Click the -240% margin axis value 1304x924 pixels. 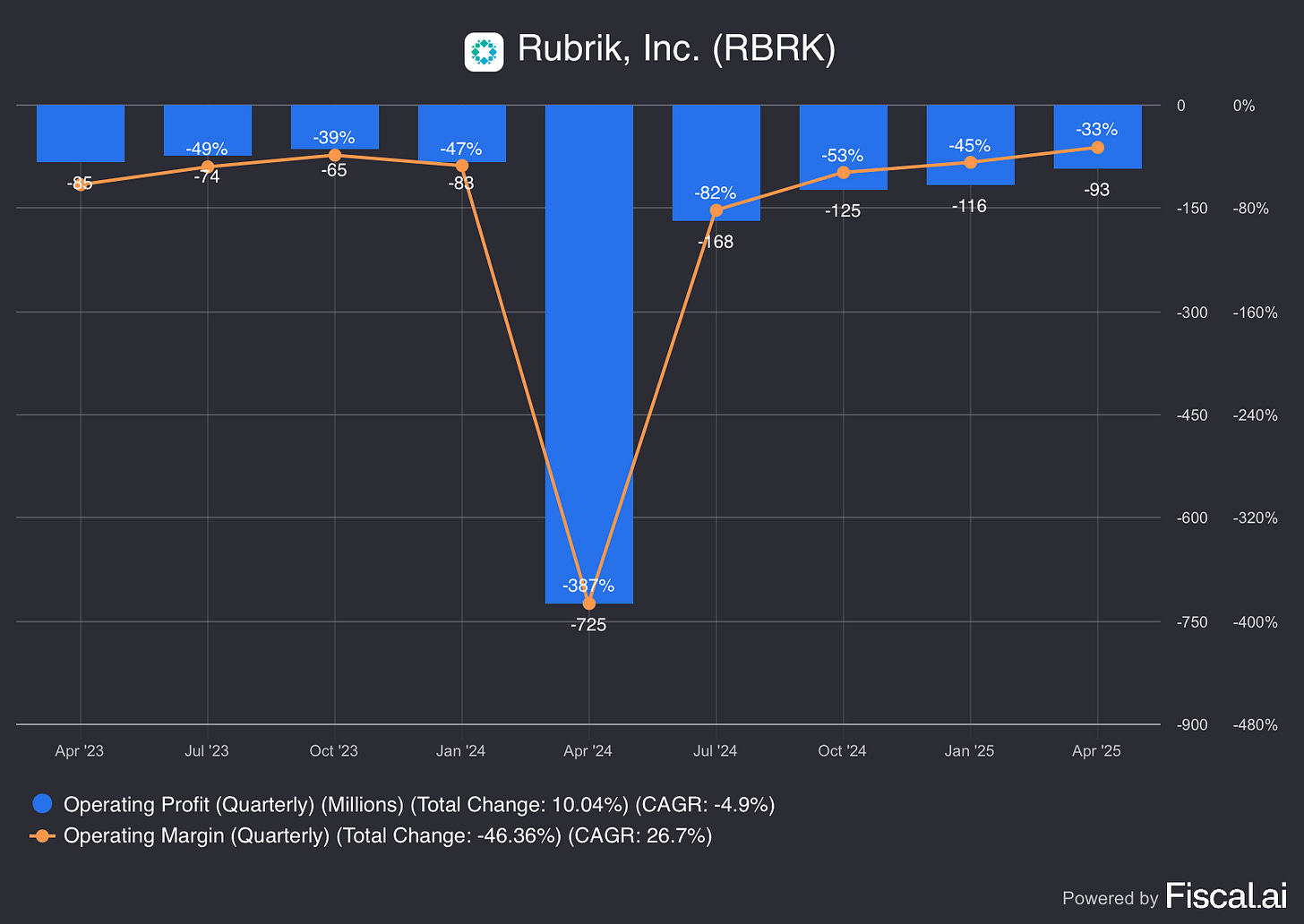pyautogui.click(x=1256, y=415)
